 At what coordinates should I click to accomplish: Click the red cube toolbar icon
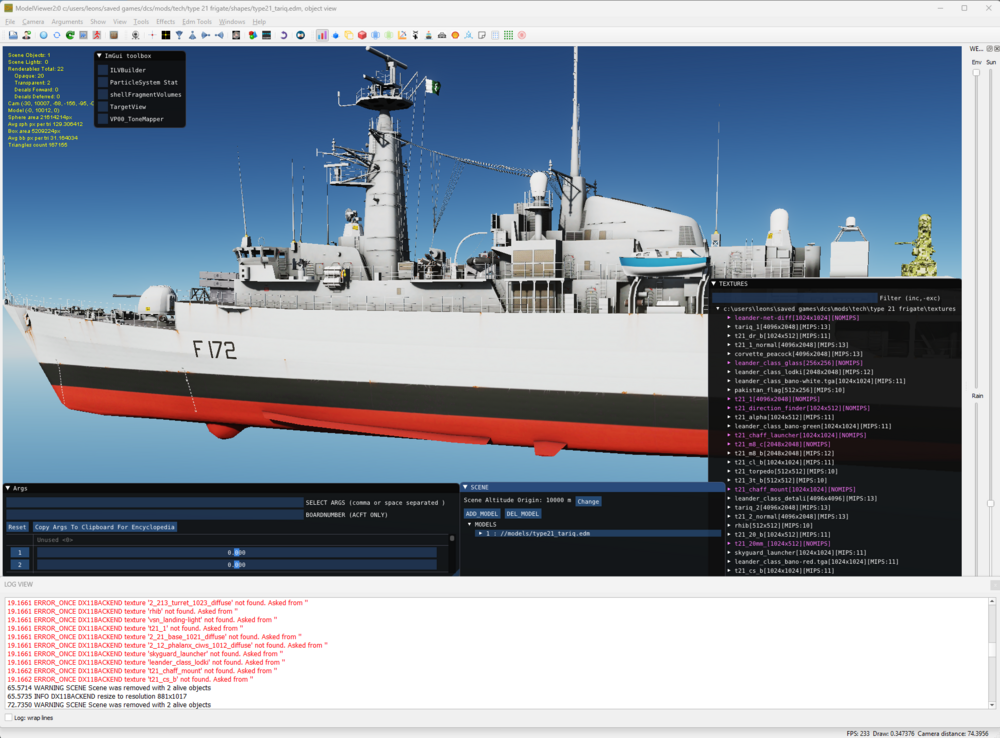362,35
